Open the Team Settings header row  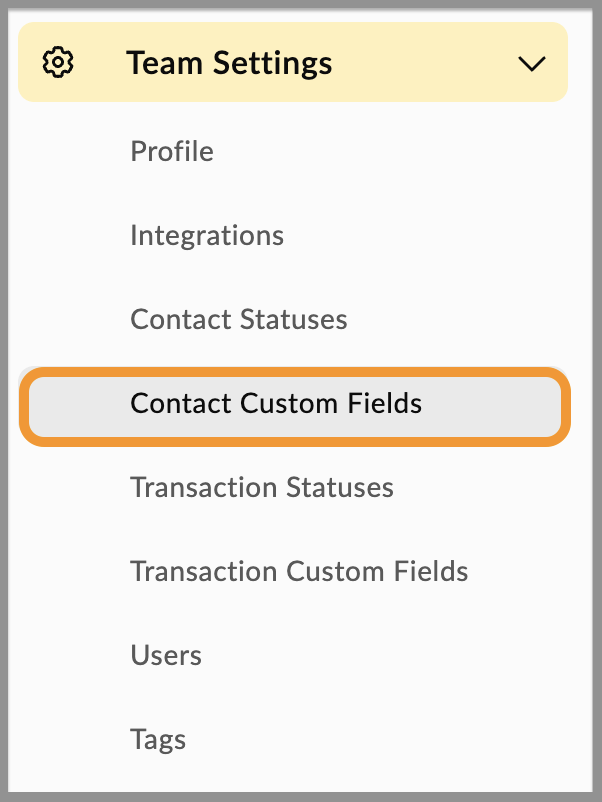coord(229,62)
